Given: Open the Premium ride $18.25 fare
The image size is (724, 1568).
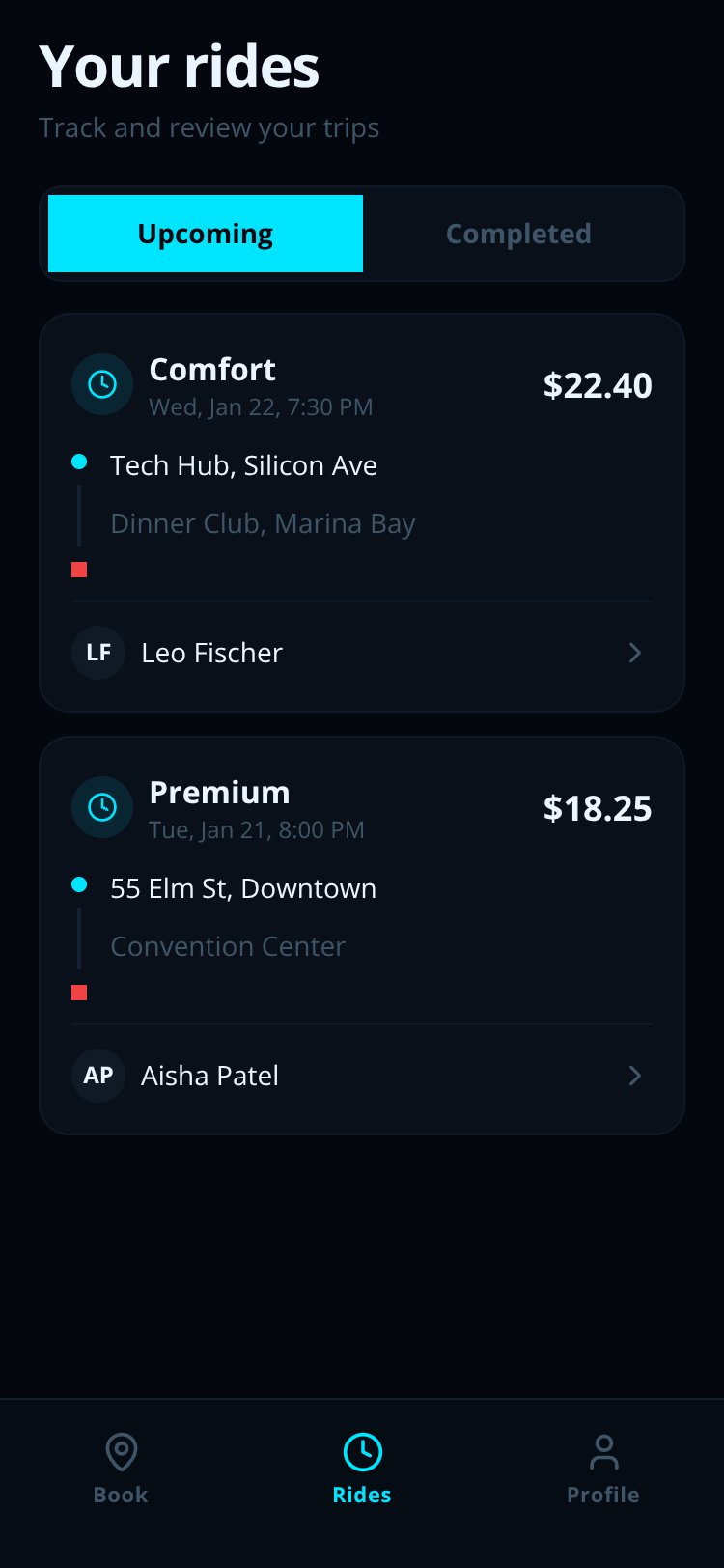Looking at the screenshot, I should (598, 808).
